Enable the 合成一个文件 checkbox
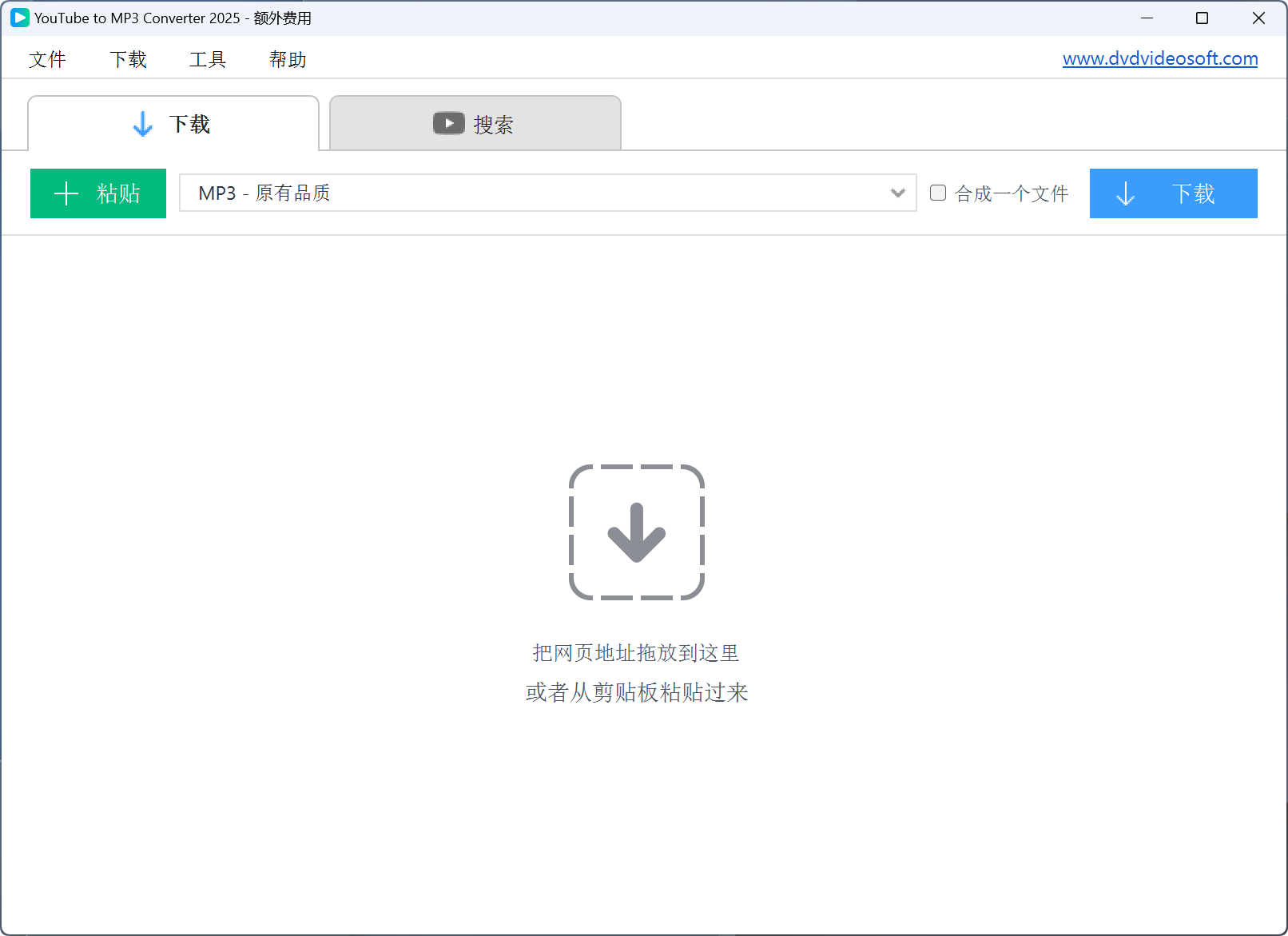This screenshot has width=1288, height=936. pos(938,193)
